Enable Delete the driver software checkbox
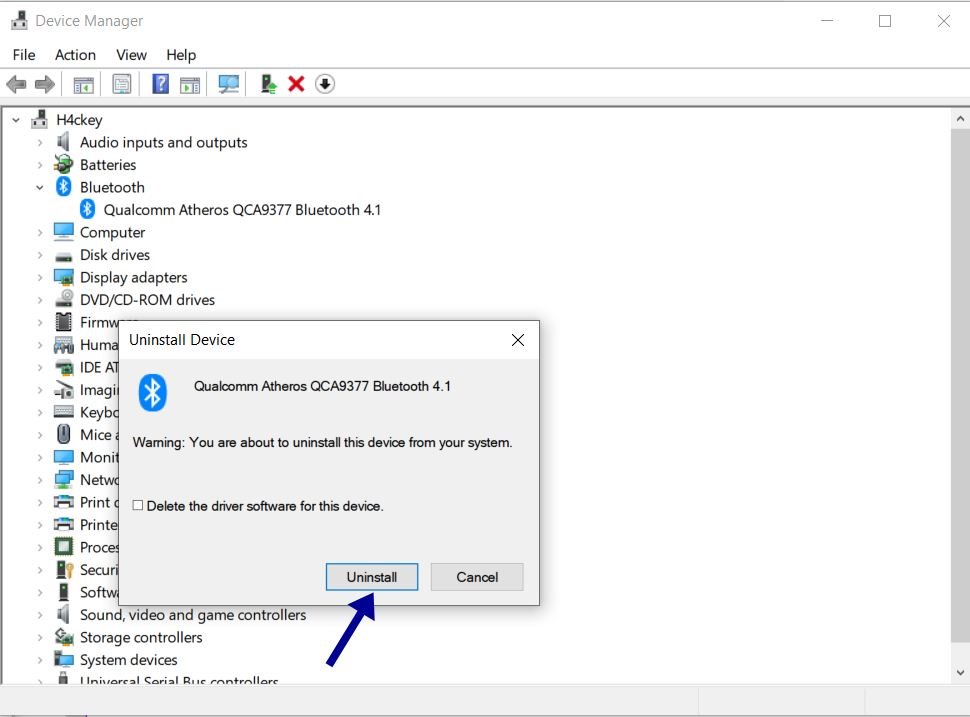 pyautogui.click(x=137, y=504)
